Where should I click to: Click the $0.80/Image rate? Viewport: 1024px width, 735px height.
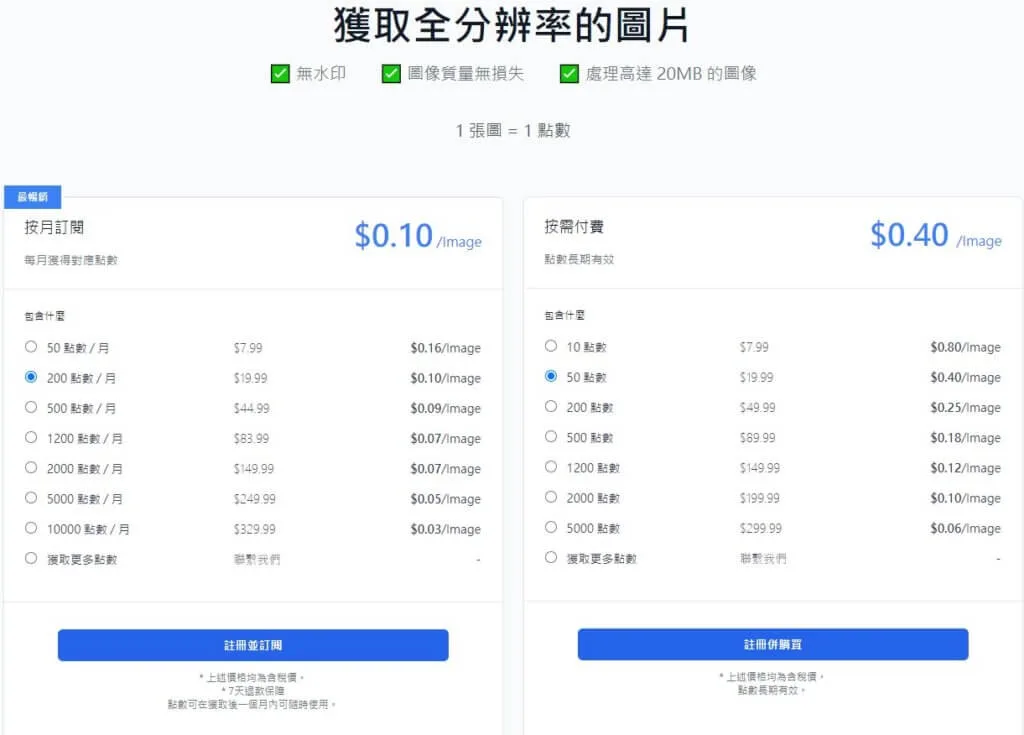pyautogui.click(x=965, y=347)
